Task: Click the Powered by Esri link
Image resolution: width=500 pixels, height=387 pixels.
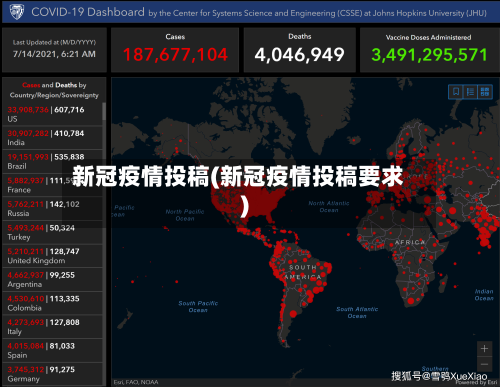Action: (476, 382)
